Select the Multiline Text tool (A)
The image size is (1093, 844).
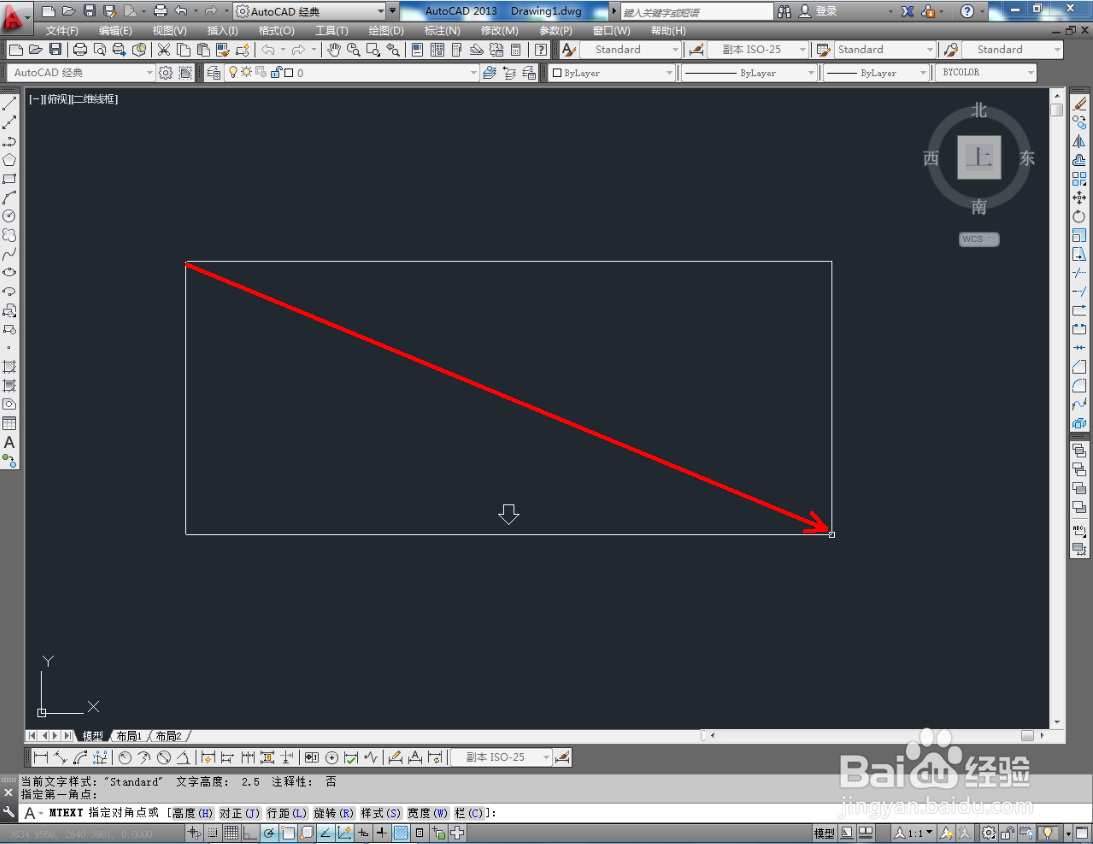9,442
